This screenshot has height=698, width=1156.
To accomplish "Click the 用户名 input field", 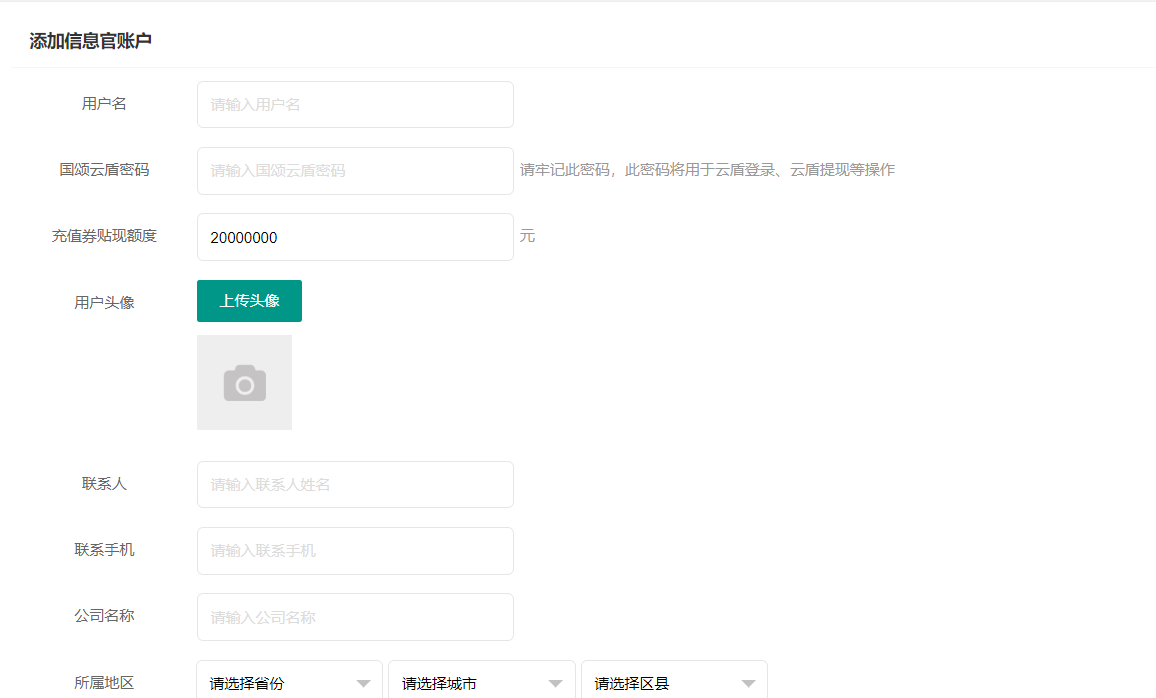I will [355, 105].
